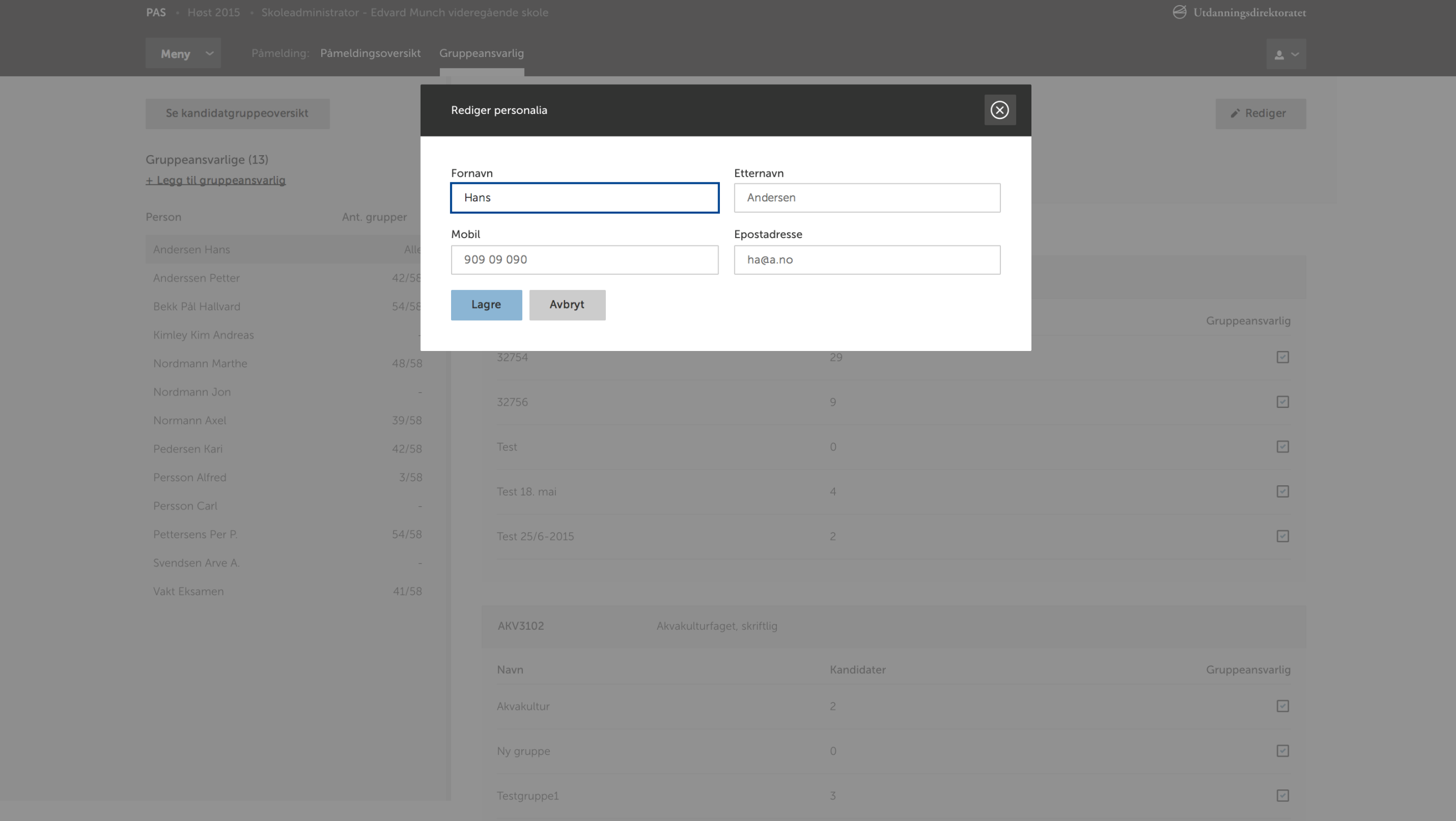Screen dimensions: 1456x821
Task: Toggle Gruppeansvarlig checkbox for Akvakultur group
Action: coord(1283,706)
